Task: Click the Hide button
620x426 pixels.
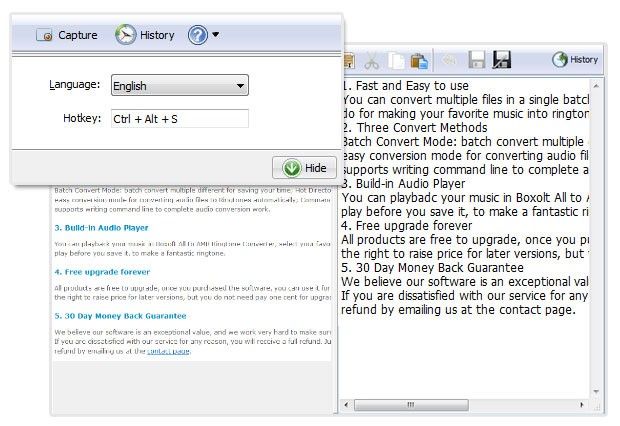Action: tap(304, 167)
